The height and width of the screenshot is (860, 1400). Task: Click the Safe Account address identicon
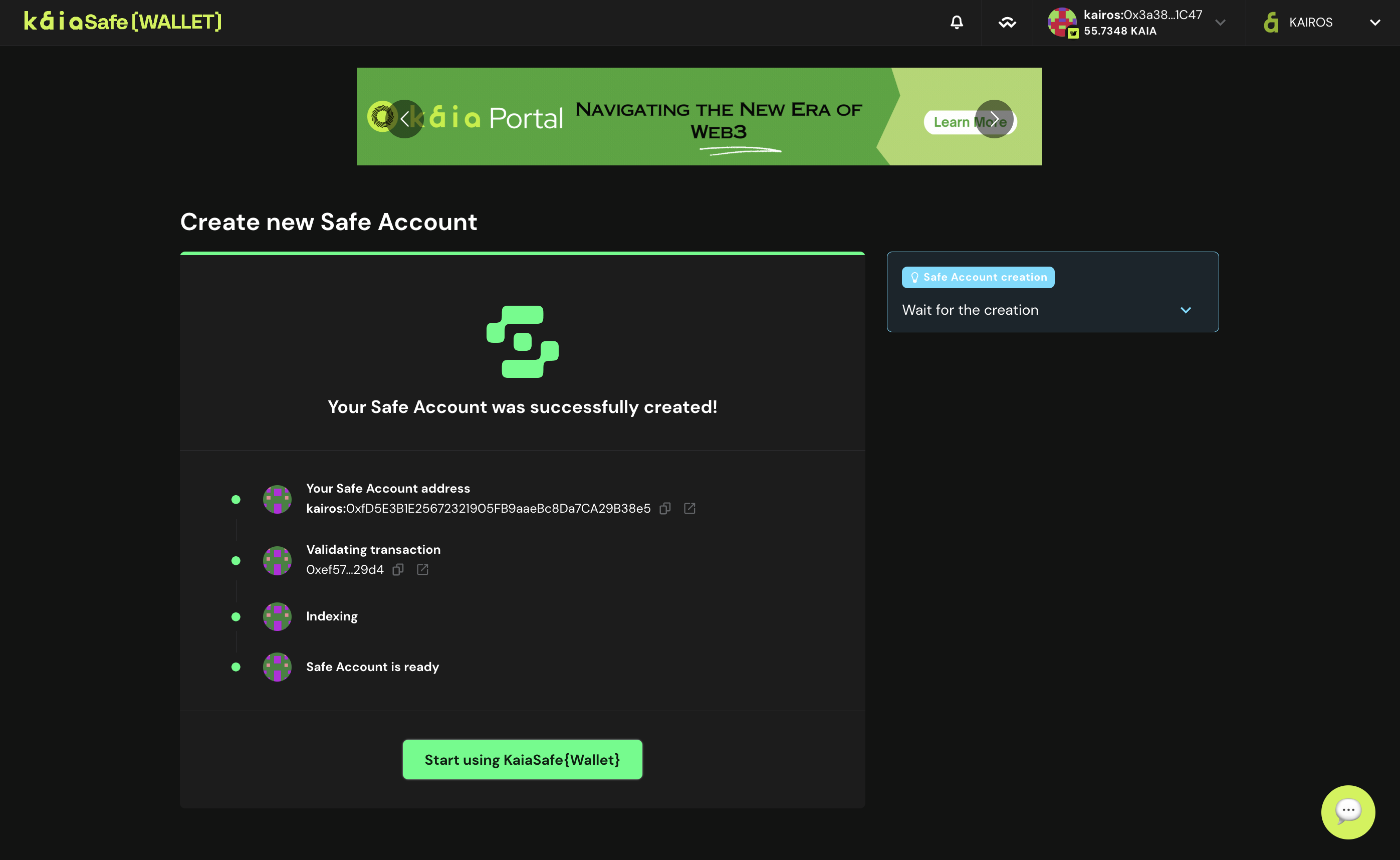point(277,499)
